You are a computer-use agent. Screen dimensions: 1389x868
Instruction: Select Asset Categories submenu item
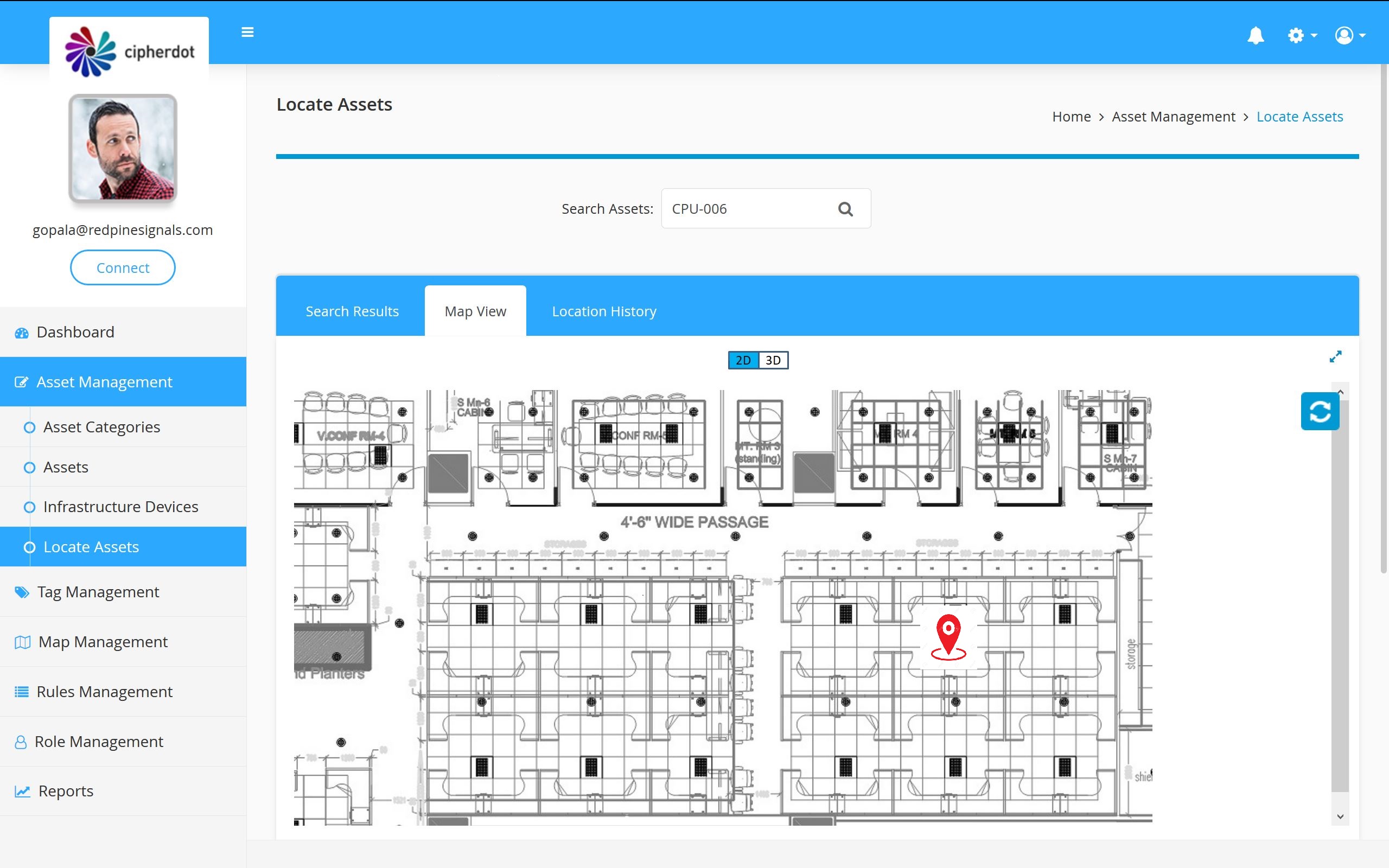click(101, 427)
